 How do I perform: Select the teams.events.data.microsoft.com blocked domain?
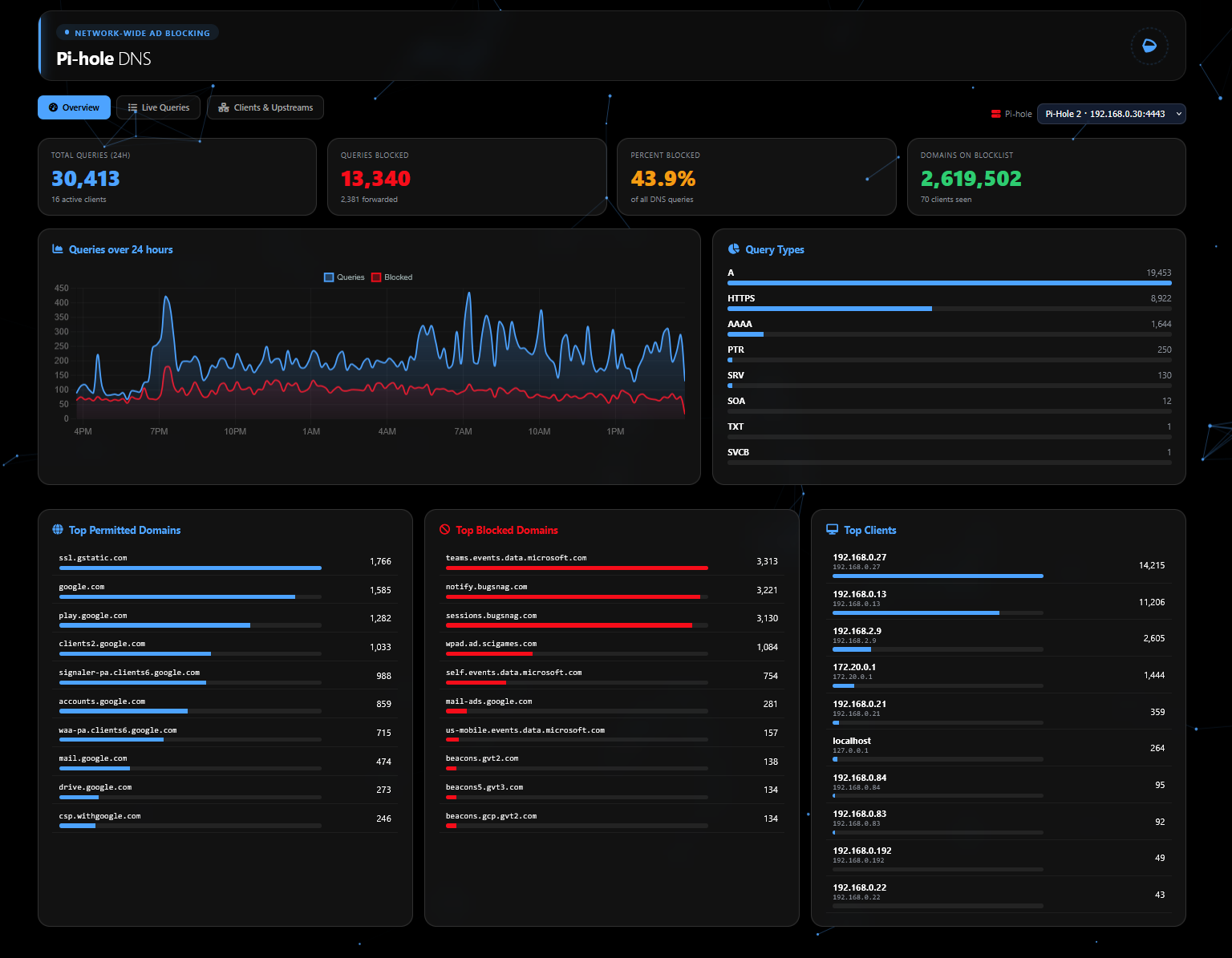tap(612, 561)
